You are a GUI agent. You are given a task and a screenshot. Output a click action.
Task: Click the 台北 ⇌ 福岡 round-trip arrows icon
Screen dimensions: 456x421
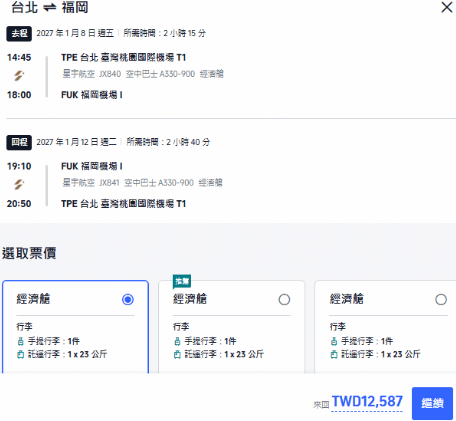[50, 7]
